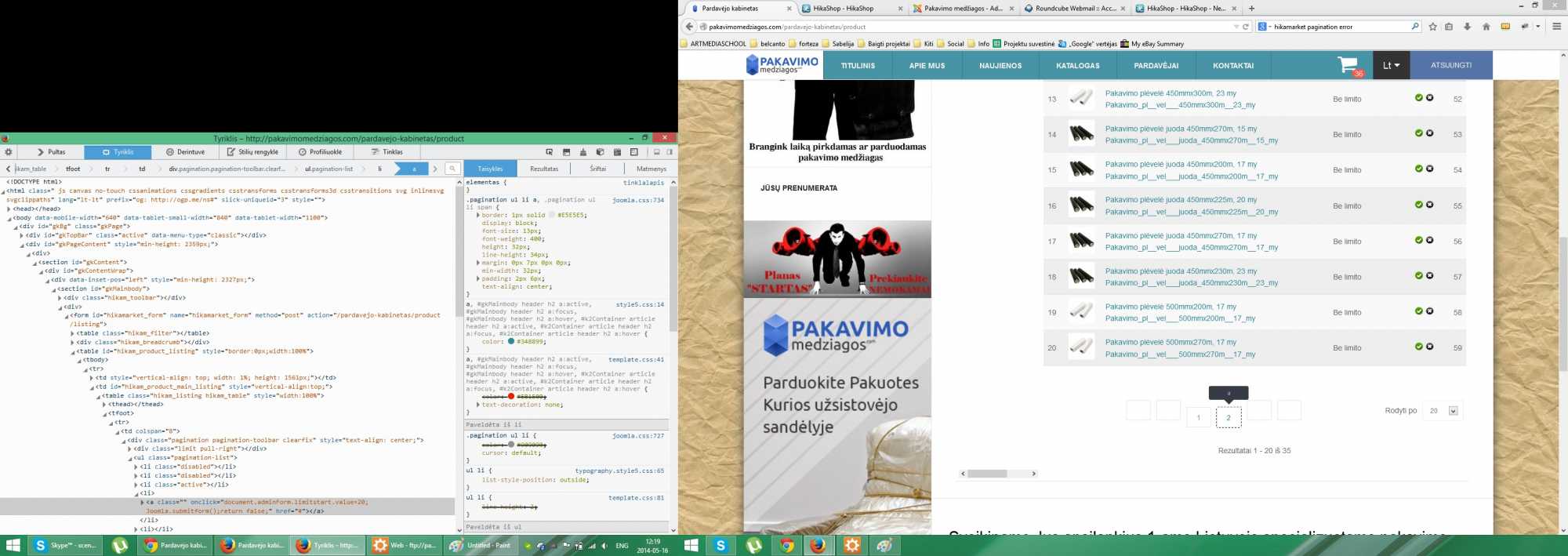Open Untitled - Paint from the taskbar
This screenshot has width=1568, height=556.
(480, 545)
